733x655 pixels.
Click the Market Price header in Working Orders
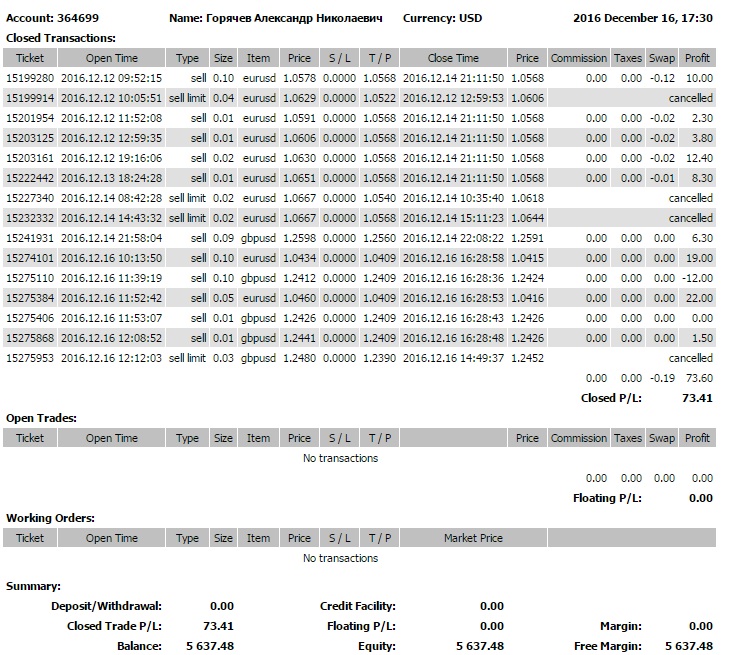pyautogui.click(x=473, y=538)
